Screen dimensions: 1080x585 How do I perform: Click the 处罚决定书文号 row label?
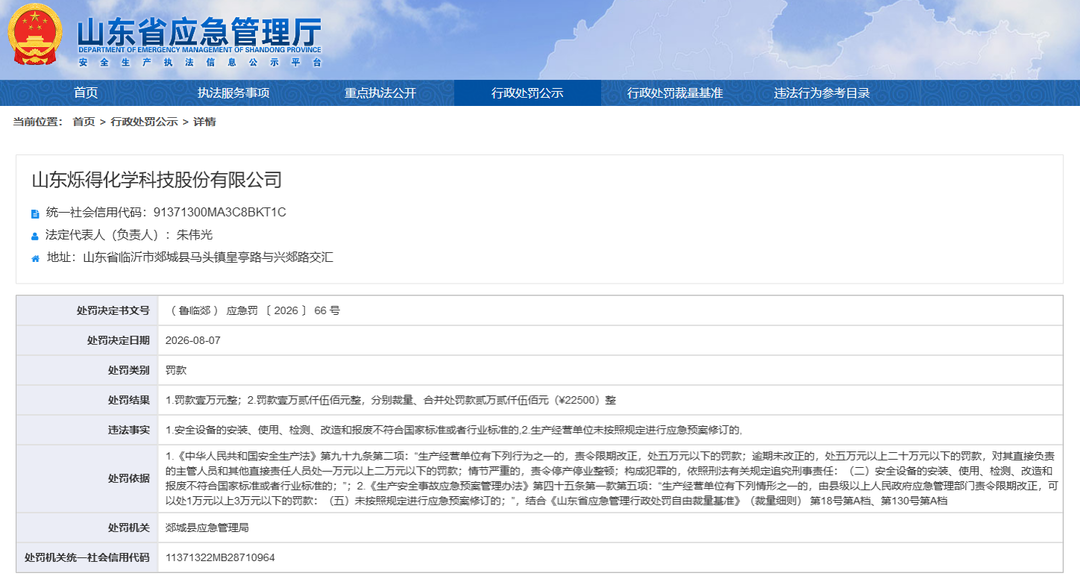[113, 311]
